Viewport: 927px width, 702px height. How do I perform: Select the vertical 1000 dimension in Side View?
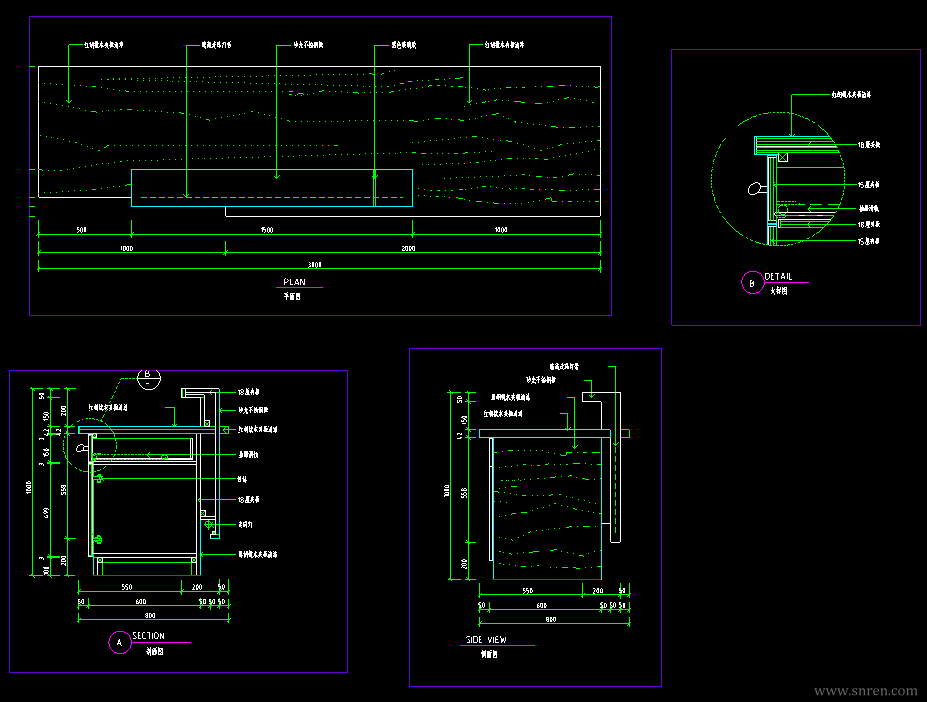[x=447, y=490]
